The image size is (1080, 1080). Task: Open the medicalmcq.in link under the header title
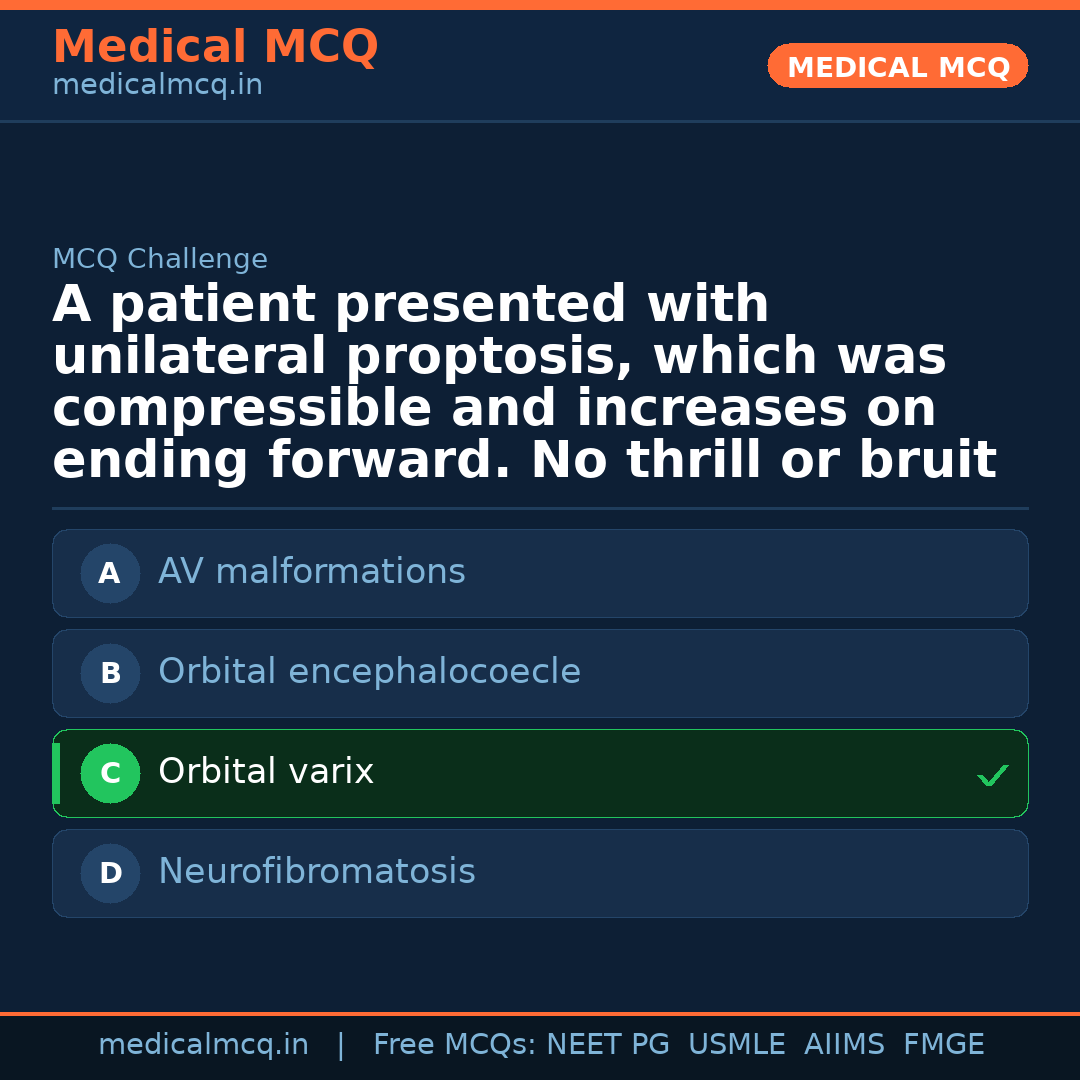(x=157, y=86)
